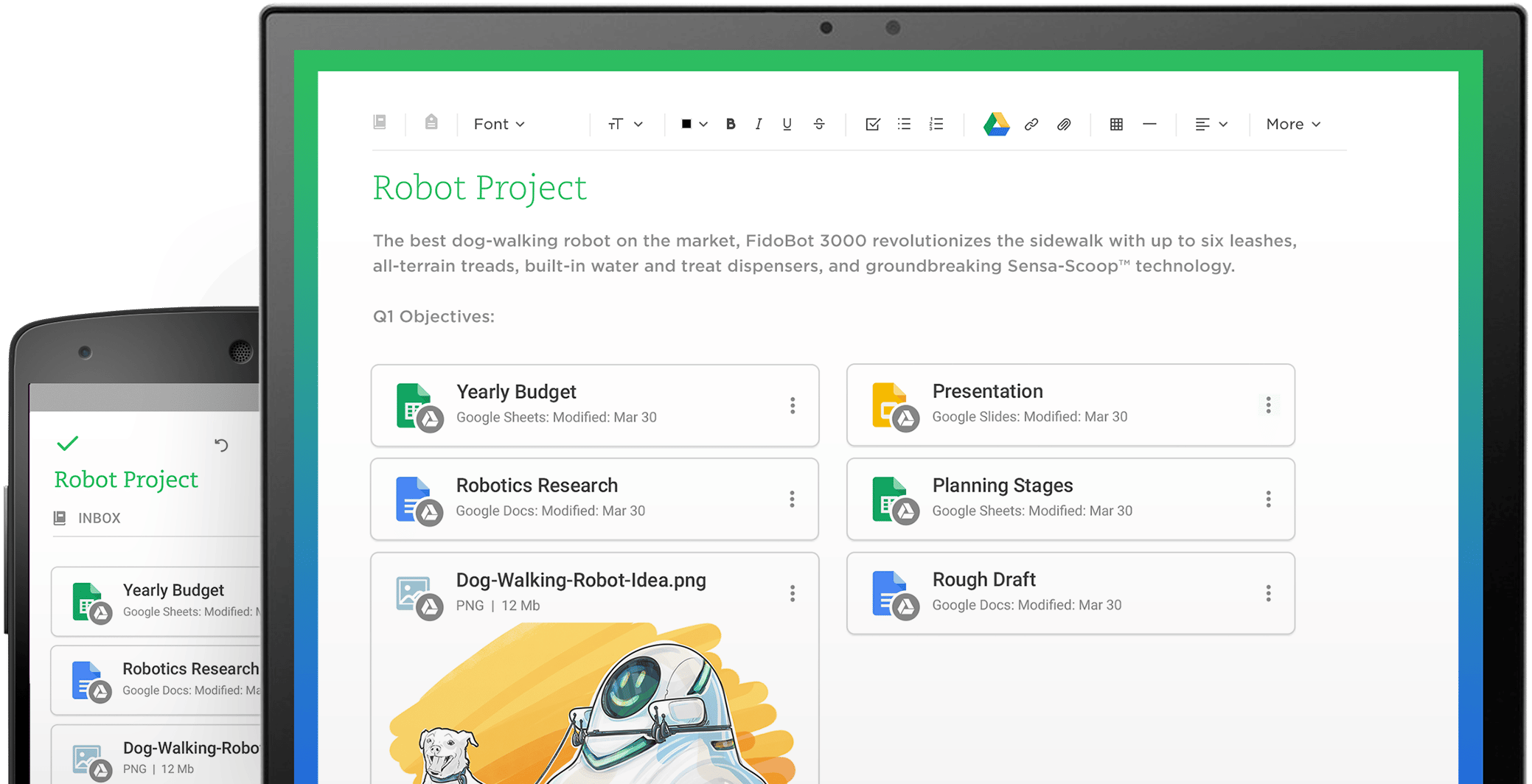This screenshot has width=1532, height=784.
Task: Insert a horizontal rule
Action: (1149, 124)
